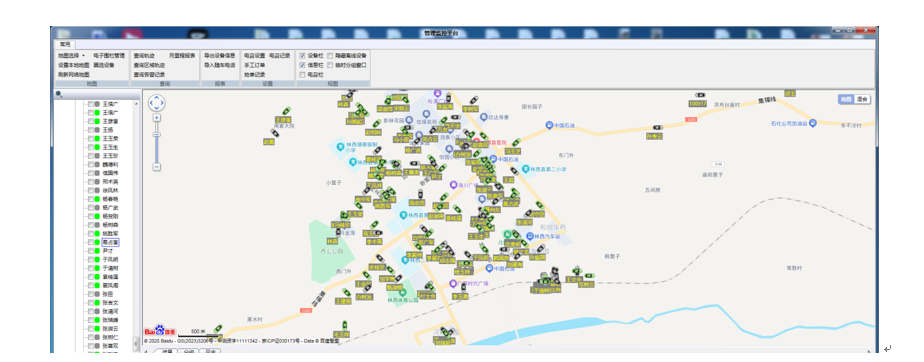Click the green status dot beside 尹才
The height and width of the screenshot is (362, 924).
tap(97, 251)
